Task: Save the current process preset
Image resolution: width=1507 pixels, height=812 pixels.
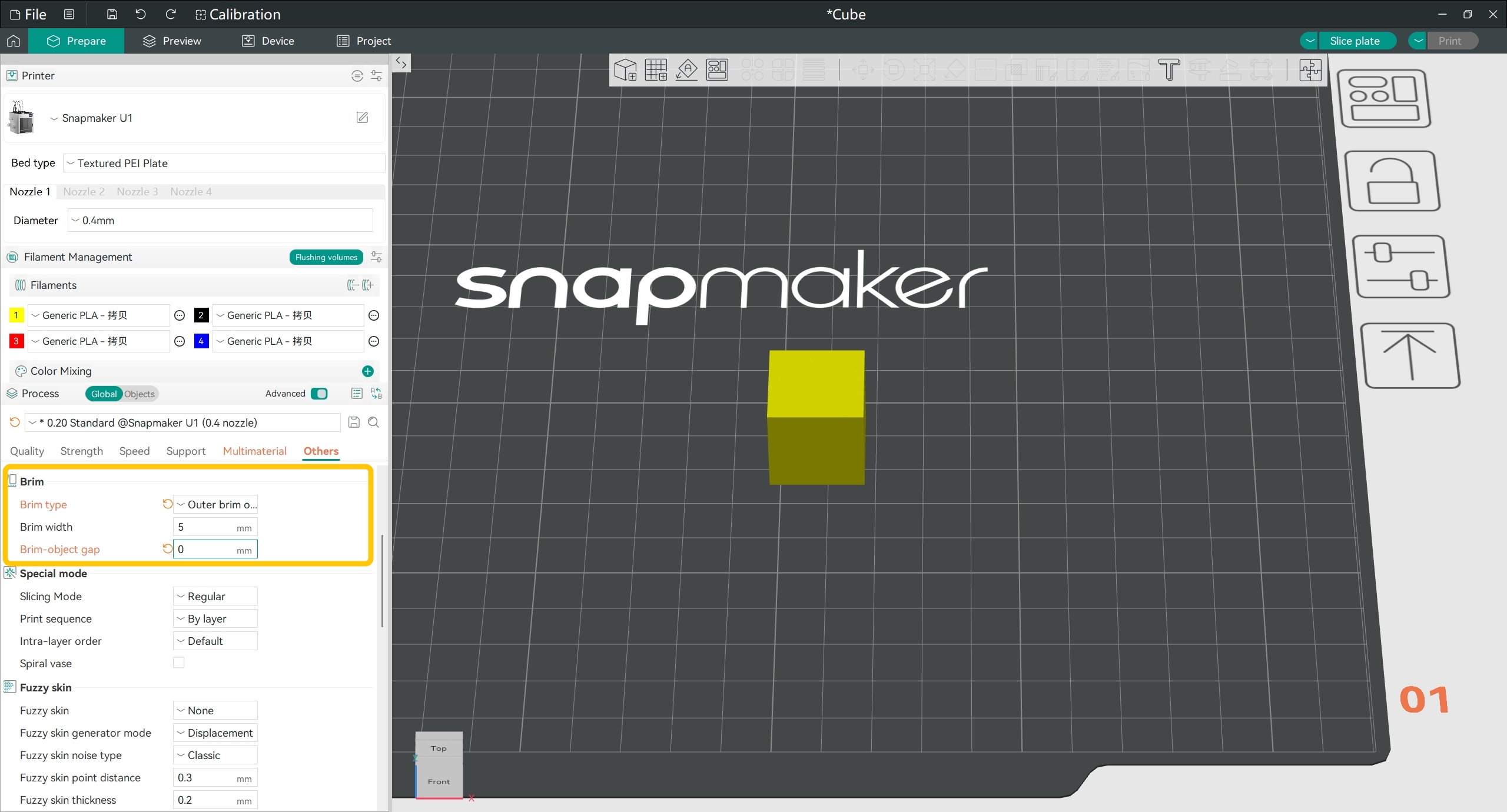Action: (x=354, y=422)
